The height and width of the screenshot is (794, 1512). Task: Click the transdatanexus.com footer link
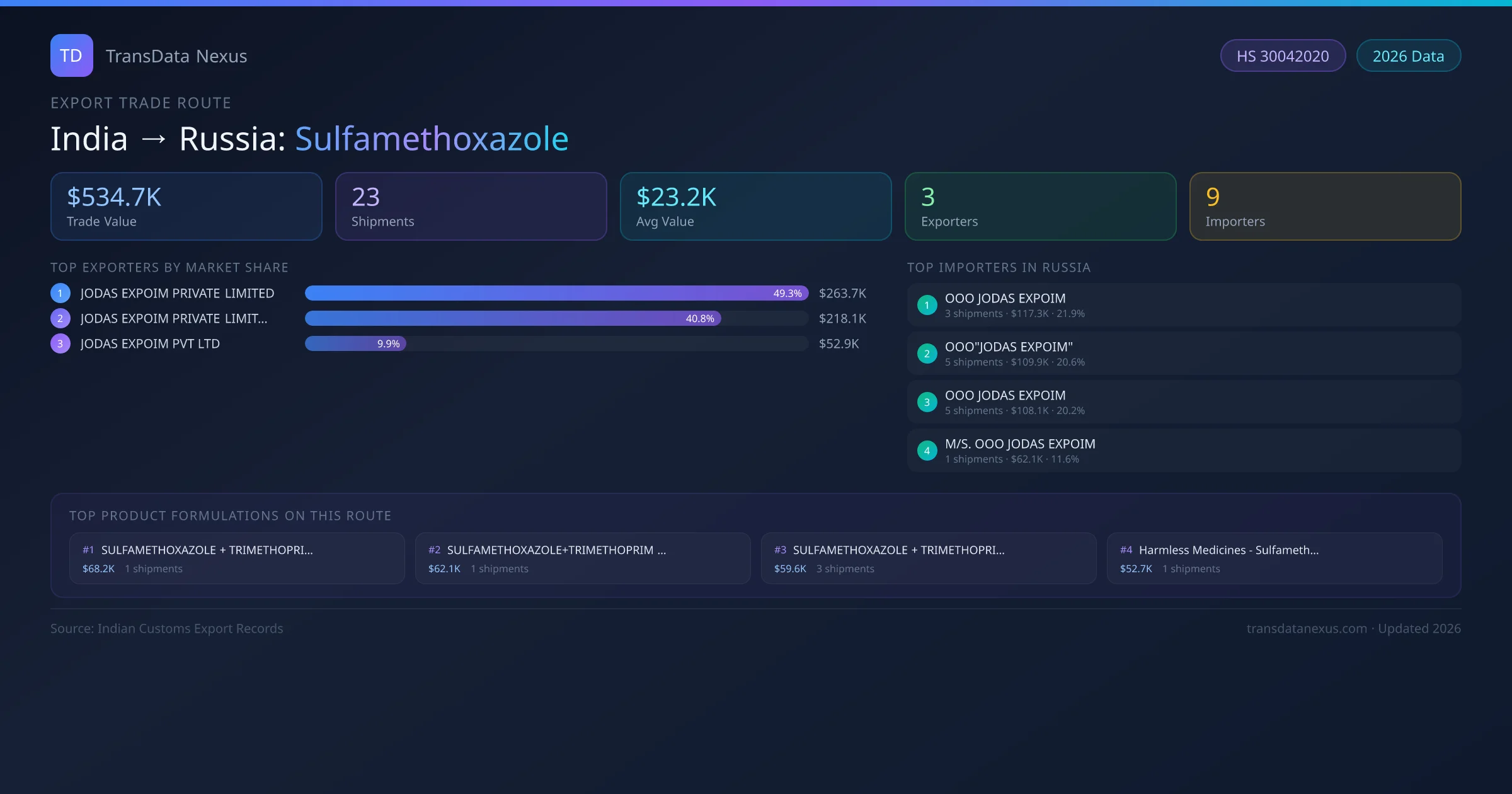1307,628
